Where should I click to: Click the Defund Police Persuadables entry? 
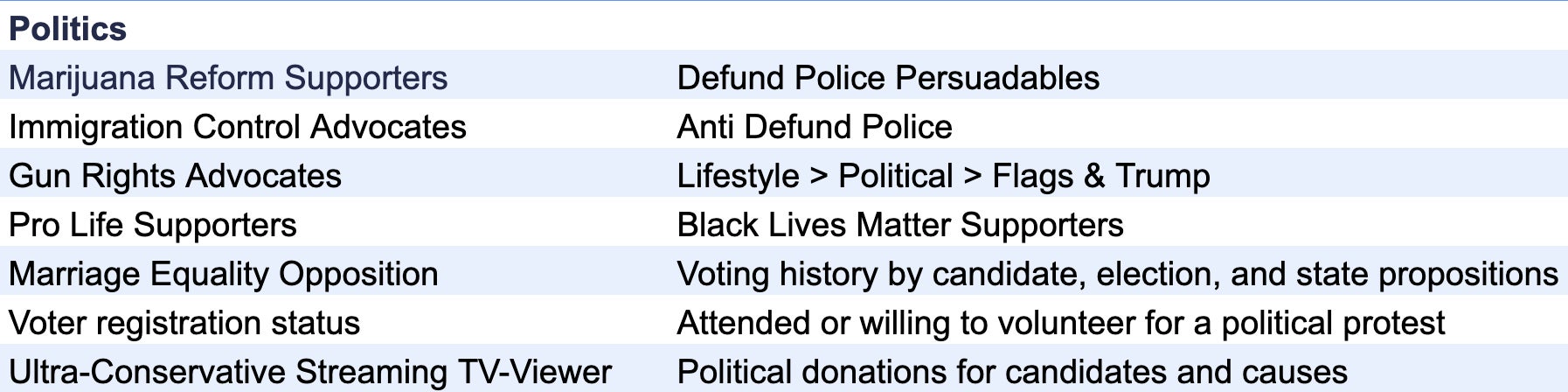coord(888,78)
